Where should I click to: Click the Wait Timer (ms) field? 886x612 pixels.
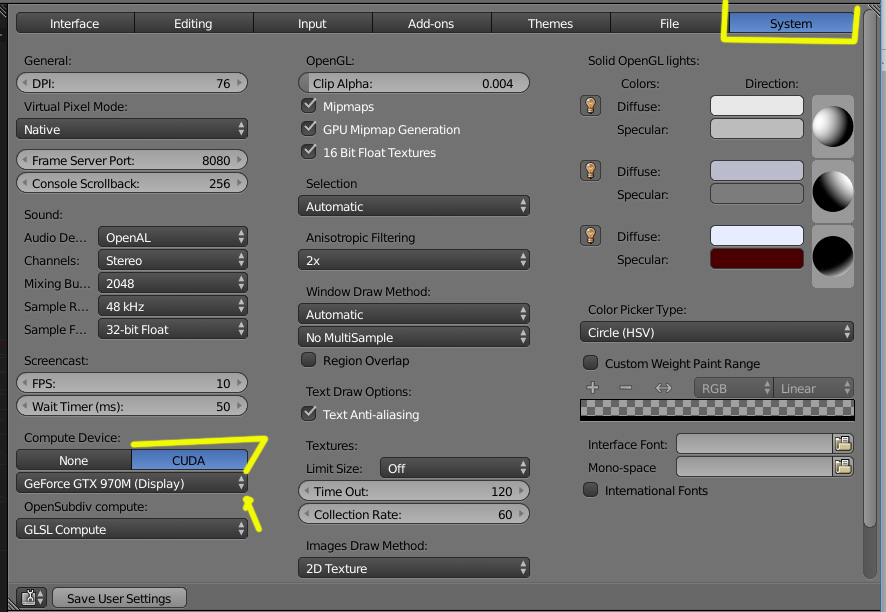[x=132, y=406]
